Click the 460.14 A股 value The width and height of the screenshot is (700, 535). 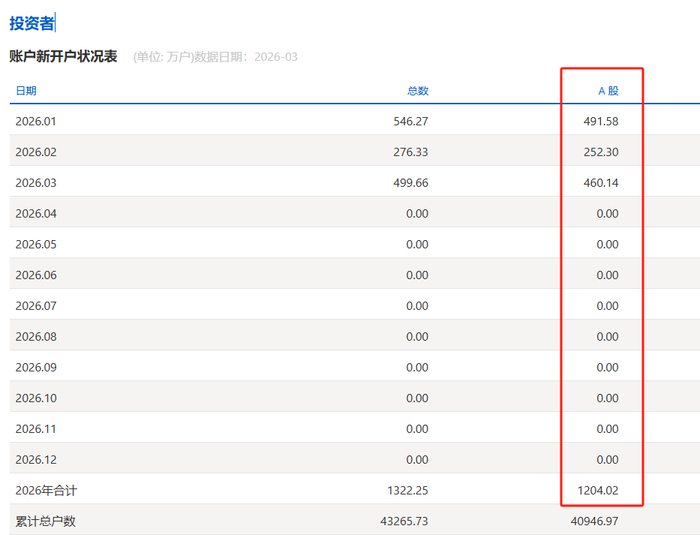tap(601, 183)
